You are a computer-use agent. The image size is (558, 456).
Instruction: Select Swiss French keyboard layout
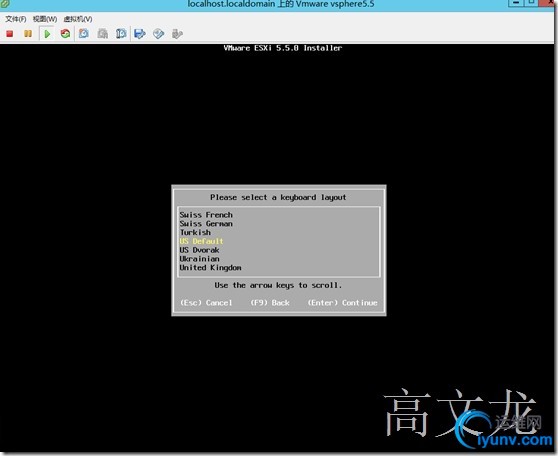(206, 215)
